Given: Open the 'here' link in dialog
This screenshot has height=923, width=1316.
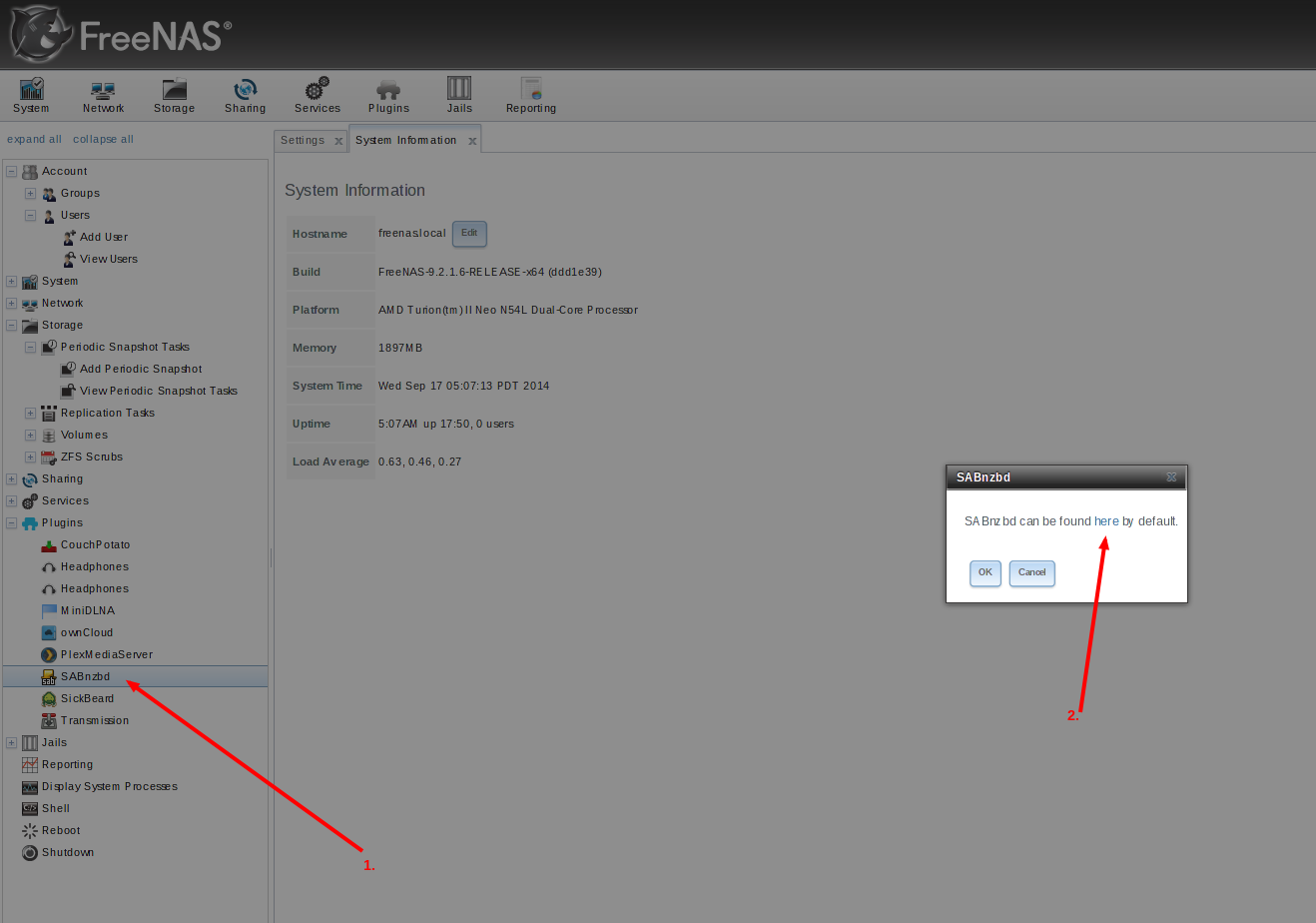Looking at the screenshot, I should pyautogui.click(x=1106, y=521).
